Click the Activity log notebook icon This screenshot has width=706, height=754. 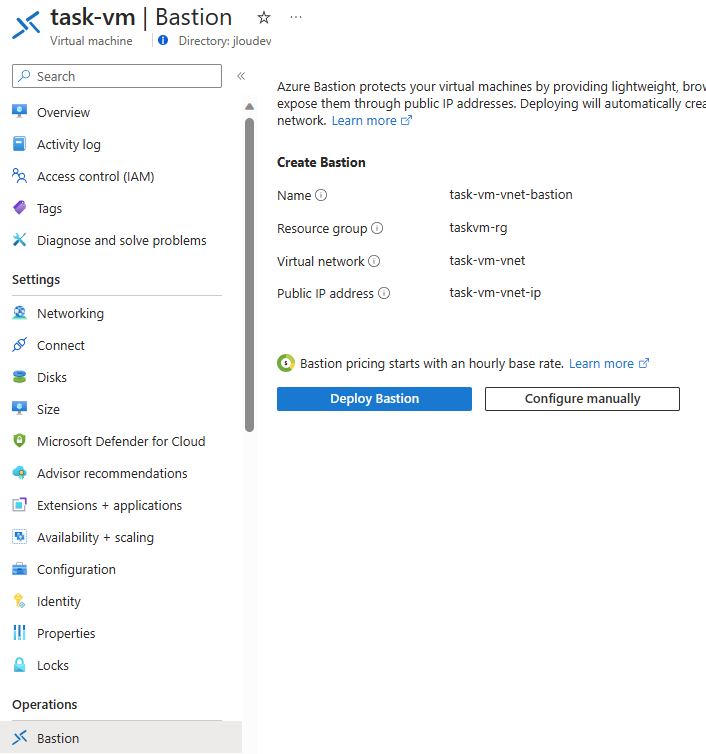tap(19, 143)
